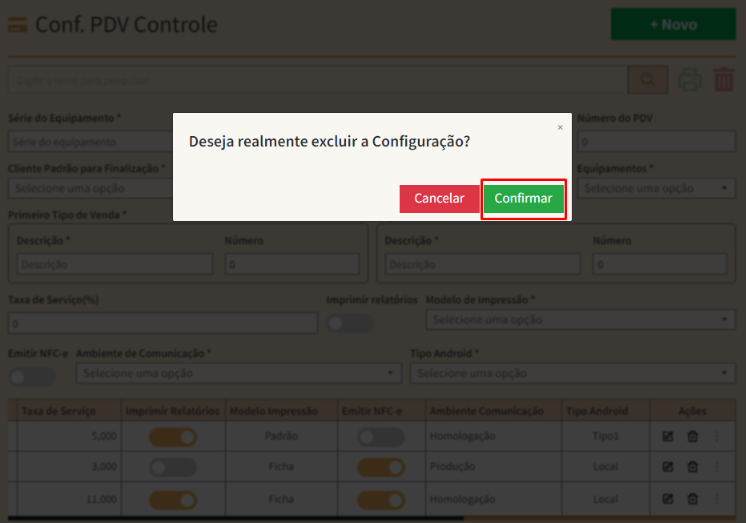Close the dialog with the X icon
This screenshot has height=523, width=746.
(x=560, y=127)
